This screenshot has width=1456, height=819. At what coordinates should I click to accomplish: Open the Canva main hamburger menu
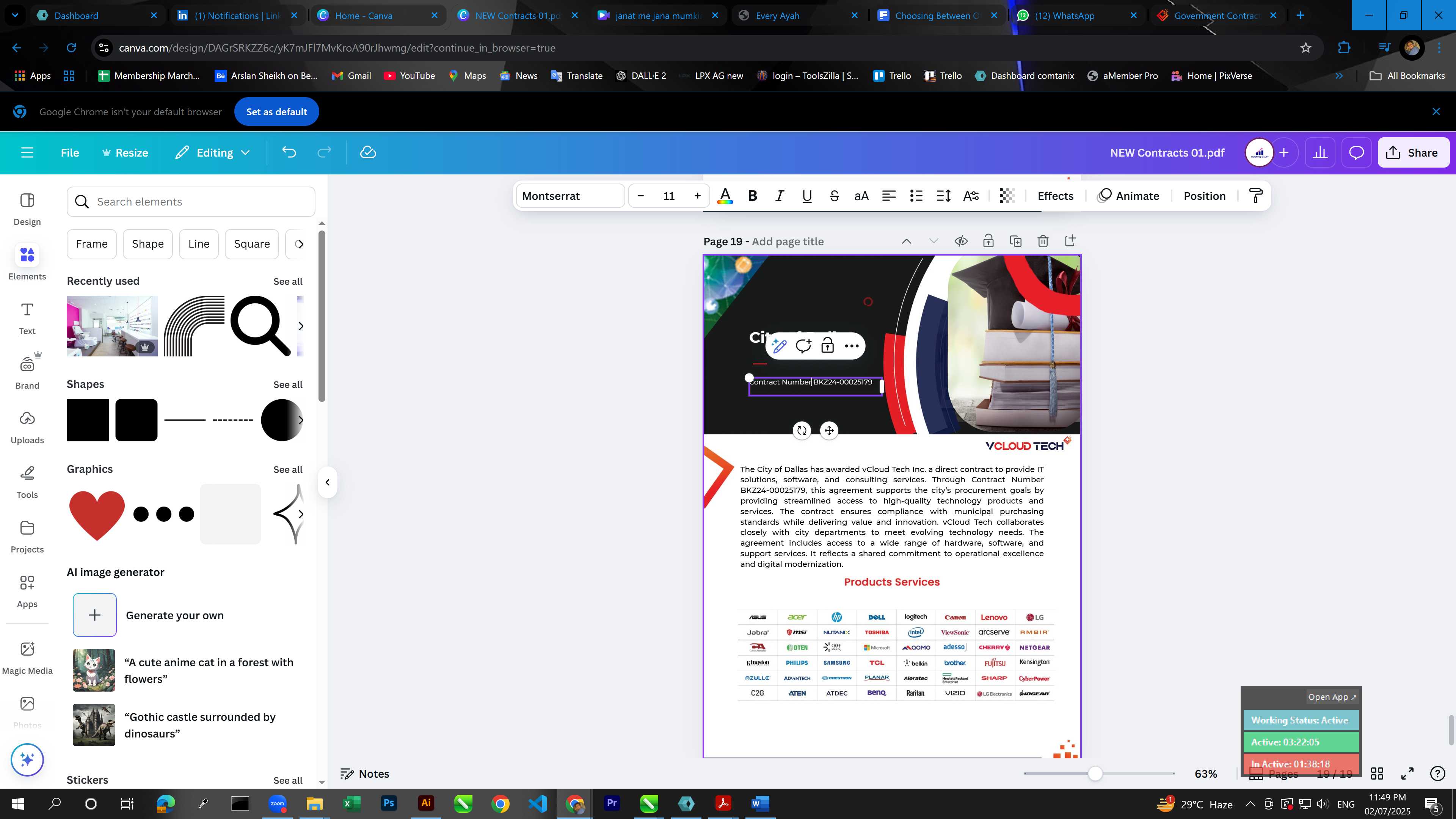[27, 152]
